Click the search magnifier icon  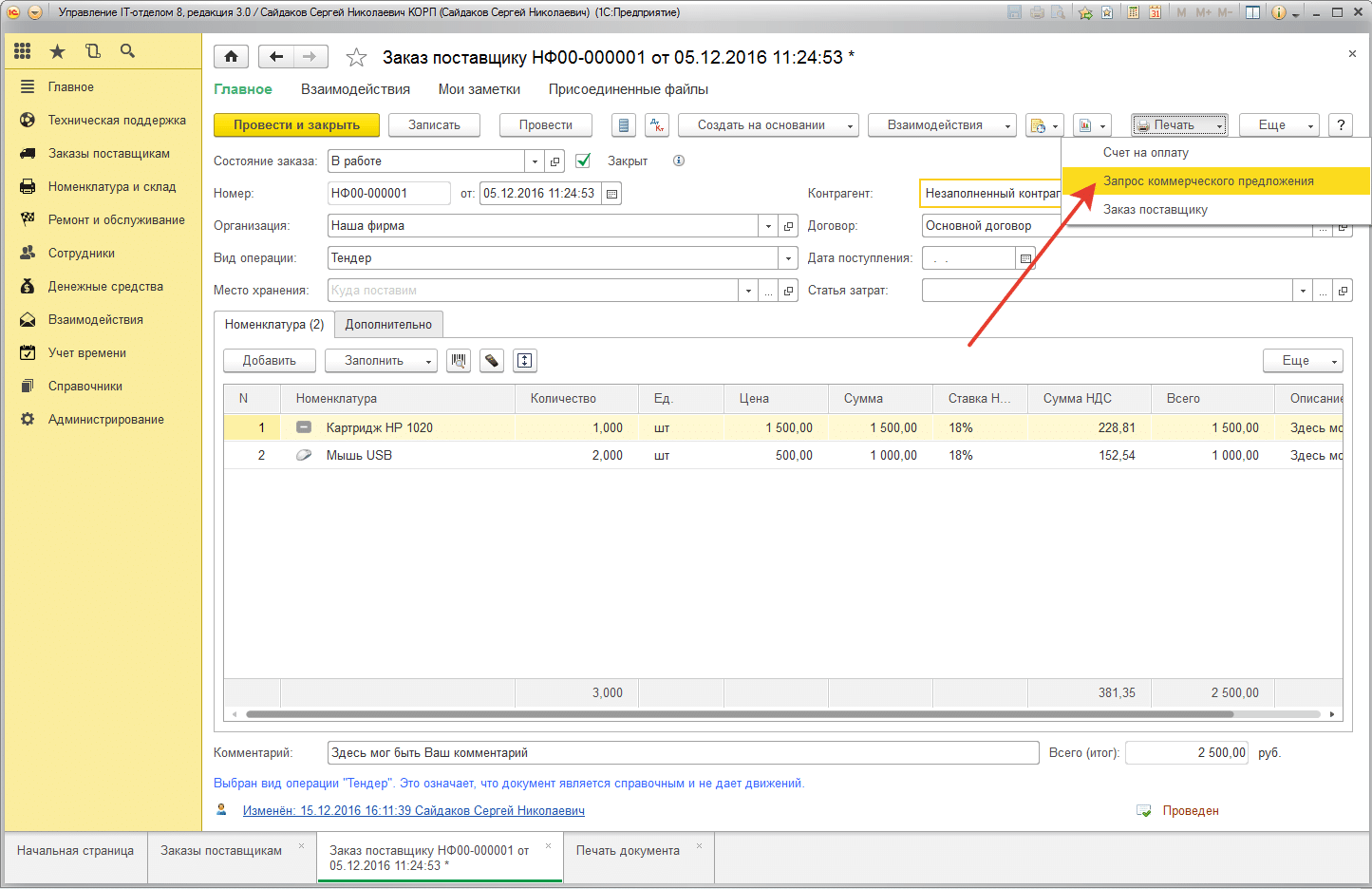click(x=128, y=51)
